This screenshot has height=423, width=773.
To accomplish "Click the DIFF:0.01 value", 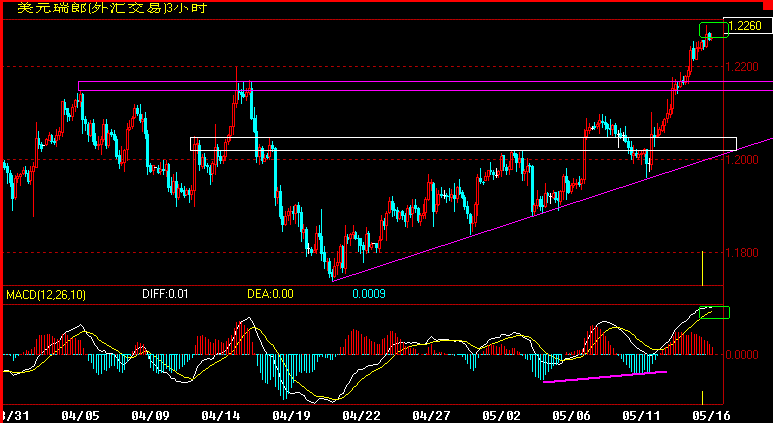I will (x=165, y=294).
